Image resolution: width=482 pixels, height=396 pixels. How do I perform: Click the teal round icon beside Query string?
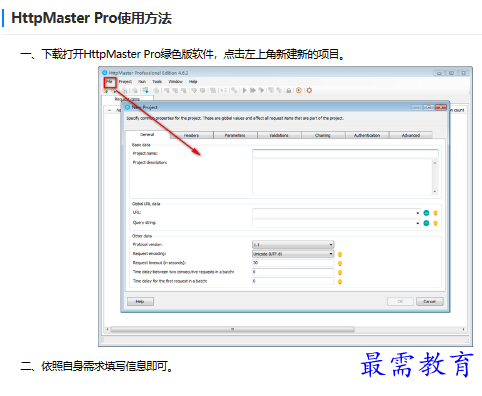click(x=426, y=223)
